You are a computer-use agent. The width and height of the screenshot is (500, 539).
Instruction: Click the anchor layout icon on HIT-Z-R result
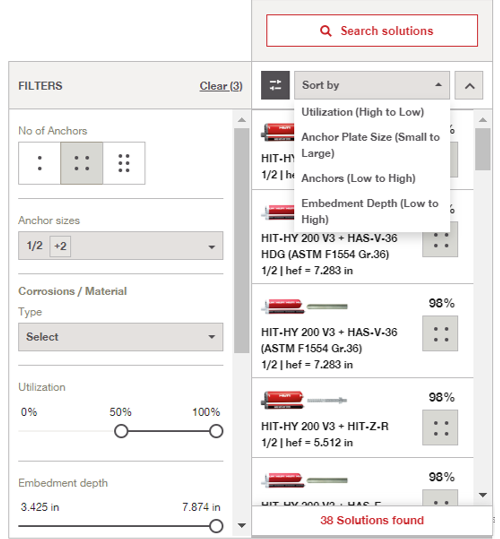click(440, 428)
